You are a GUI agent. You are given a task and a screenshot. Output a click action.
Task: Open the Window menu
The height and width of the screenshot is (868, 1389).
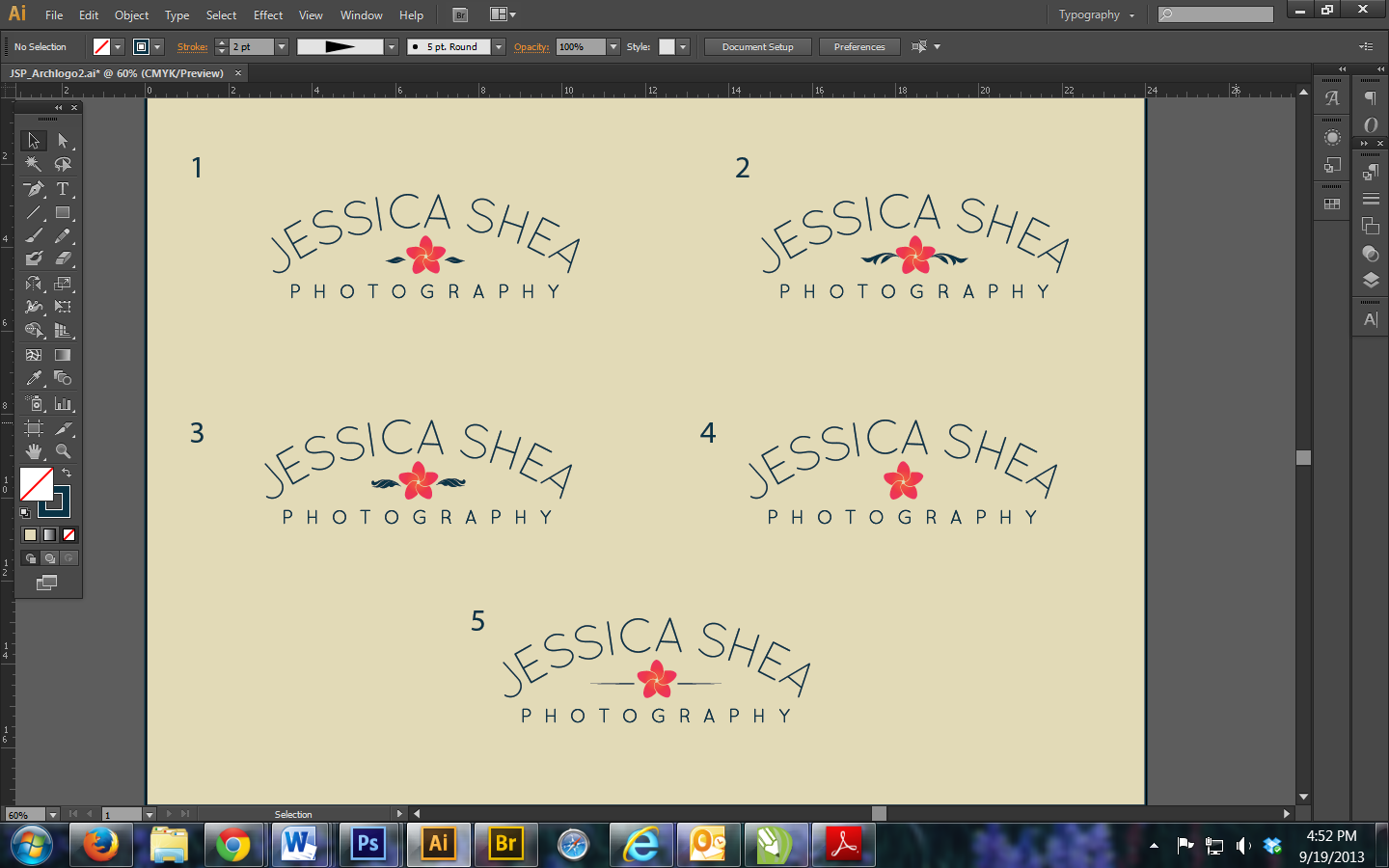click(x=362, y=14)
